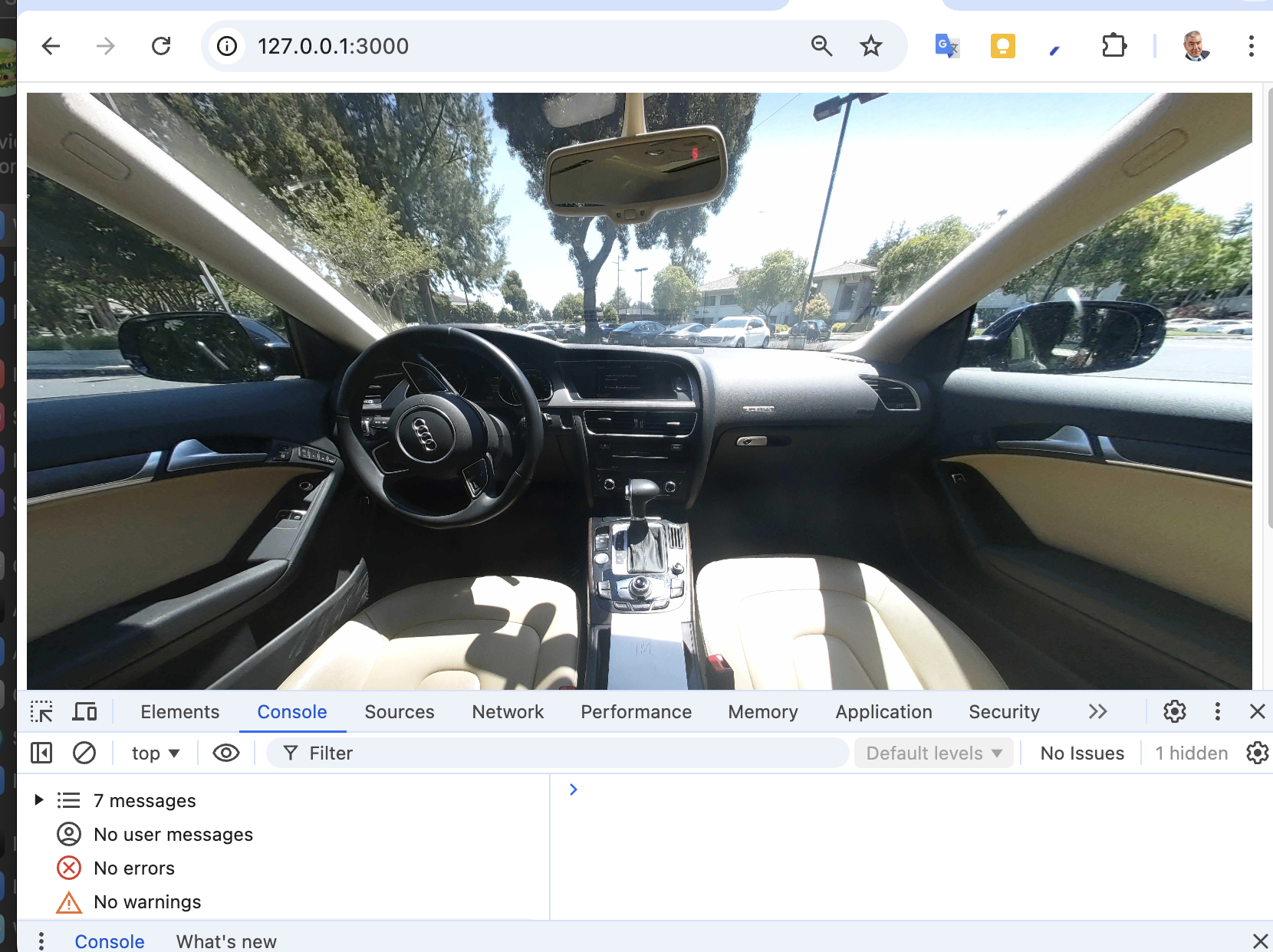The height and width of the screenshot is (952, 1273).
Task: Open the Default levels dropdown
Action: coord(933,753)
